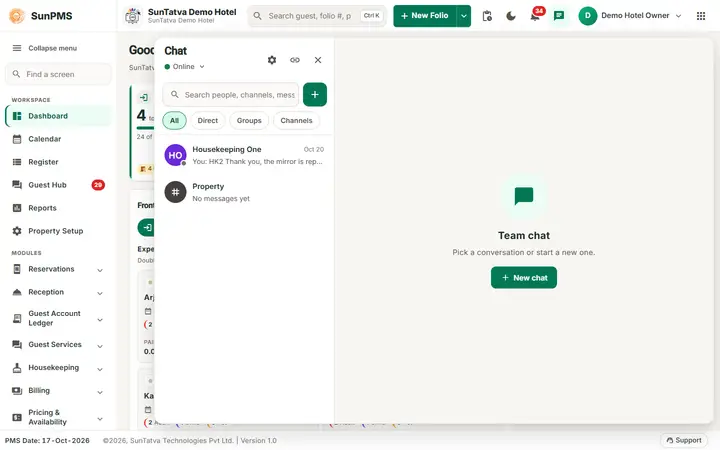Open the Online status dropdown
720x450 pixels.
pos(185,67)
